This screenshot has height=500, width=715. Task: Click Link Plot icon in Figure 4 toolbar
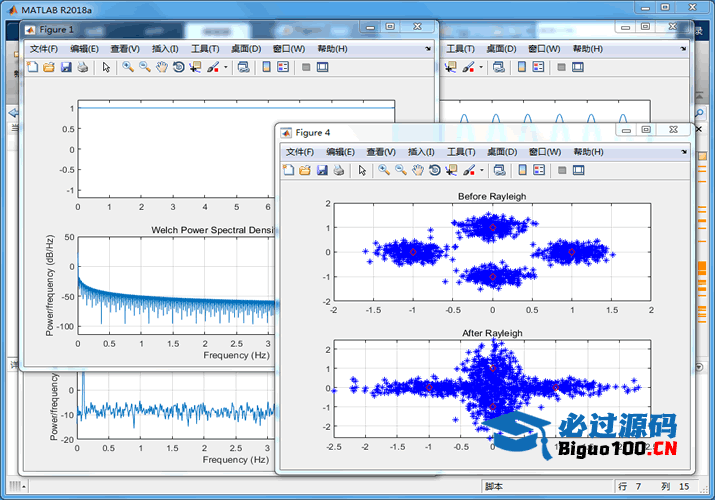pyautogui.click(x=500, y=170)
